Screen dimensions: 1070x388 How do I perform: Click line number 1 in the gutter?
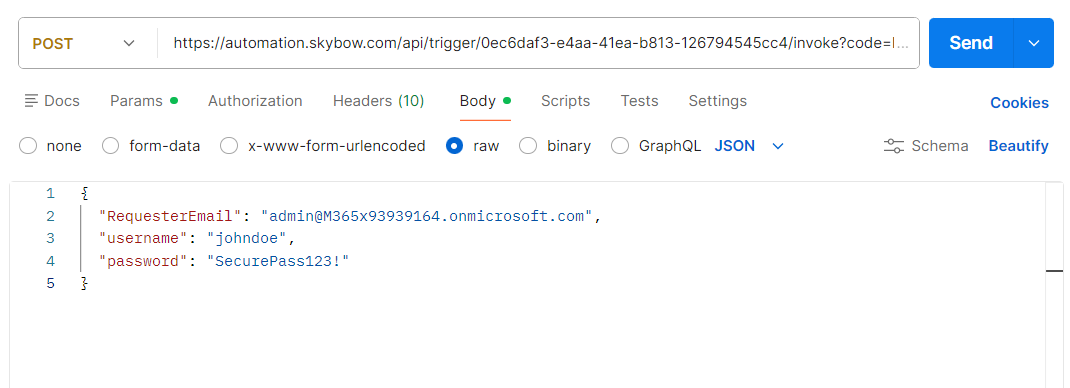coord(50,194)
